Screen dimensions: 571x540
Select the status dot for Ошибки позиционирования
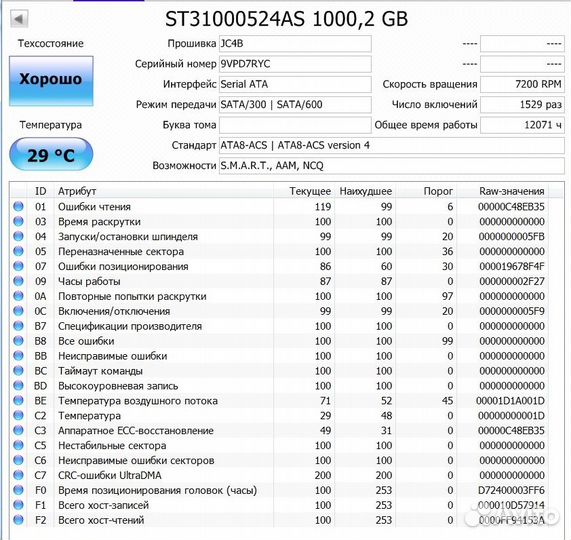coord(18,266)
